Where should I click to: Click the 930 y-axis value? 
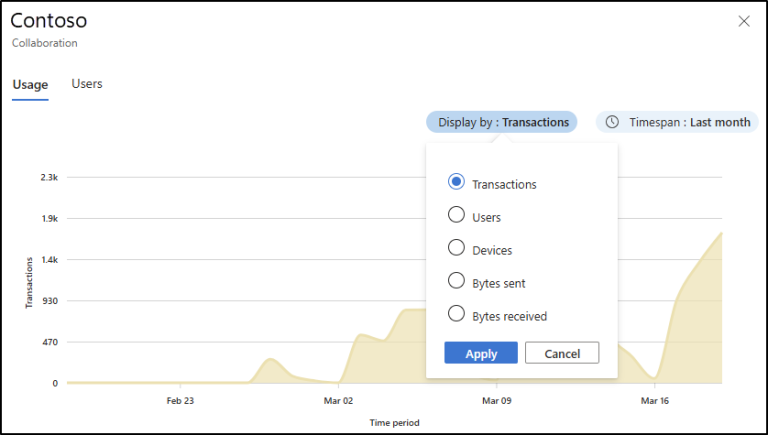[50, 301]
